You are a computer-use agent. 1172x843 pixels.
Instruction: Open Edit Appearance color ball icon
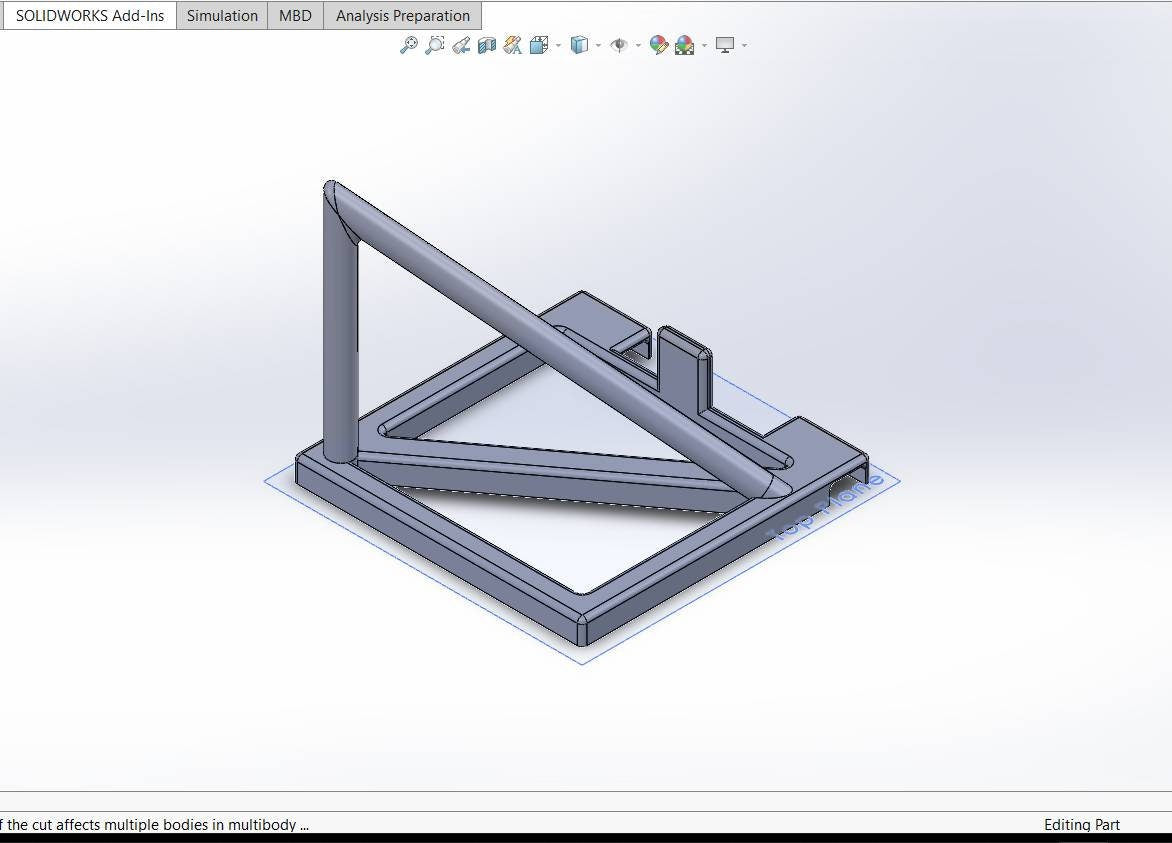click(658, 45)
